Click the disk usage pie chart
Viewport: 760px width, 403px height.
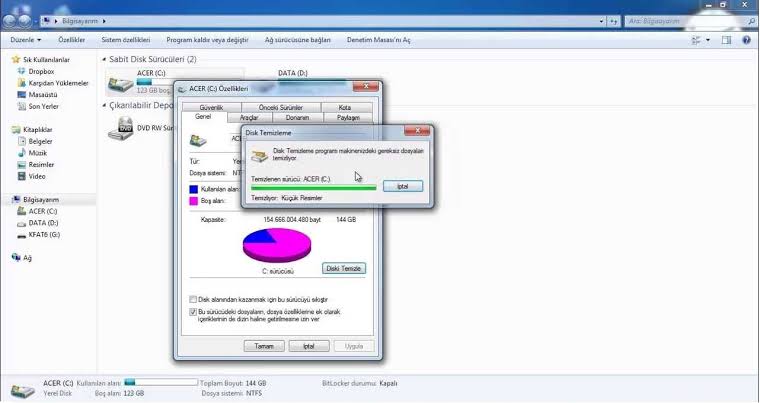277,245
